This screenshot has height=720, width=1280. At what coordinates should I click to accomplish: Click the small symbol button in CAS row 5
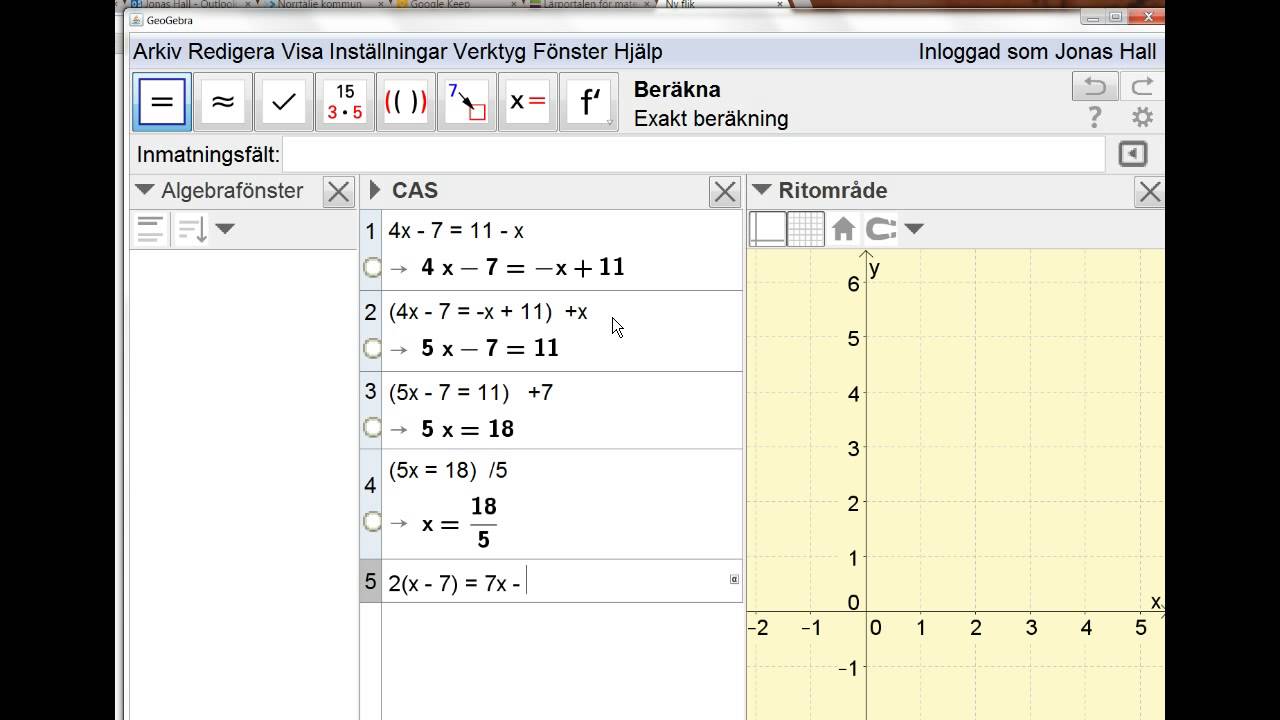pyautogui.click(x=734, y=579)
